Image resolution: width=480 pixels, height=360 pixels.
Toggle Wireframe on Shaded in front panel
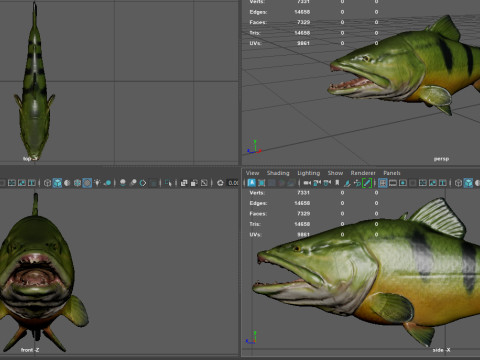tap(77, 183)
